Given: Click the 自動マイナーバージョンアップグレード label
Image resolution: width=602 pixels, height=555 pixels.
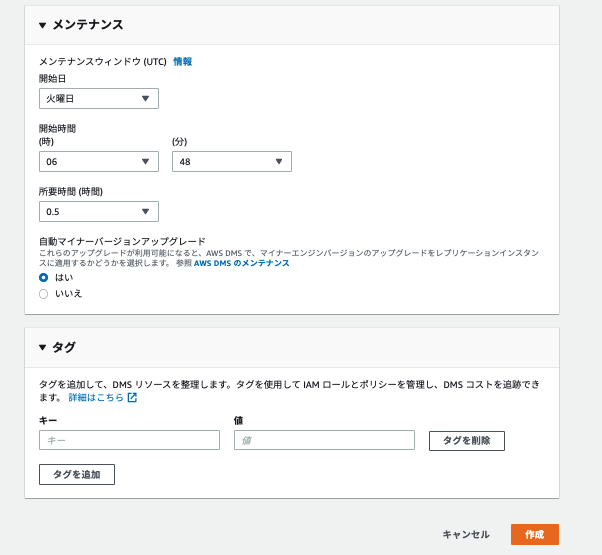Looking at the screenshot, I should click(122, 241).
